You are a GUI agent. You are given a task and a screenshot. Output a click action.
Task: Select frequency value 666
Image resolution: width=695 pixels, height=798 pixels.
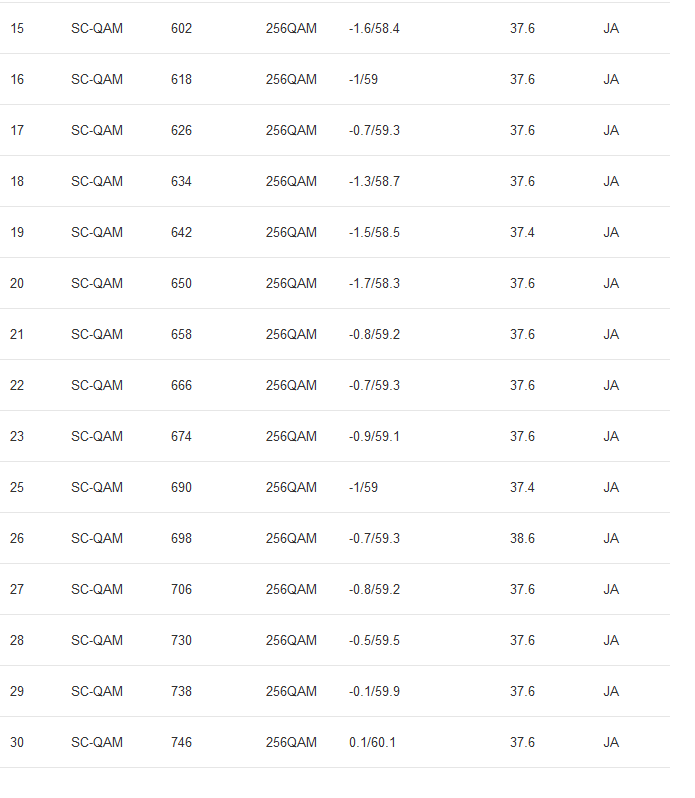click(x=181, y=386)
